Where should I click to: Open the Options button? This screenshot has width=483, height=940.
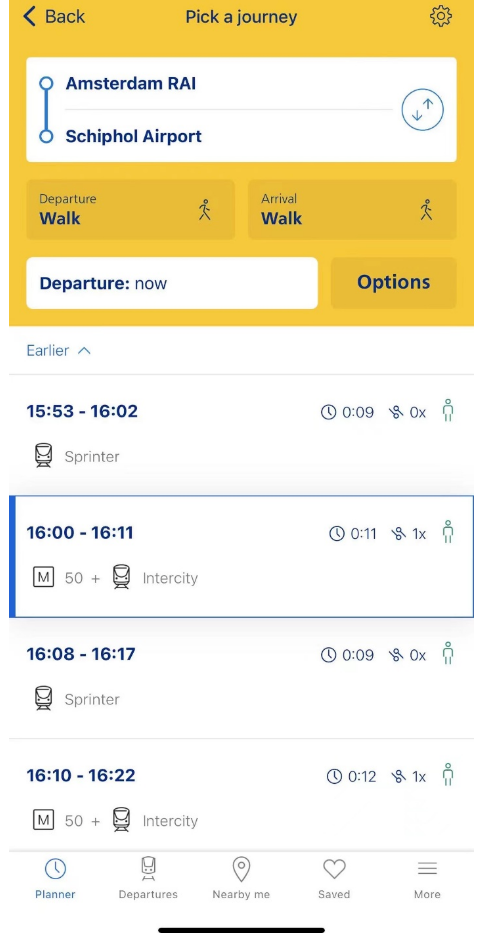394,283
